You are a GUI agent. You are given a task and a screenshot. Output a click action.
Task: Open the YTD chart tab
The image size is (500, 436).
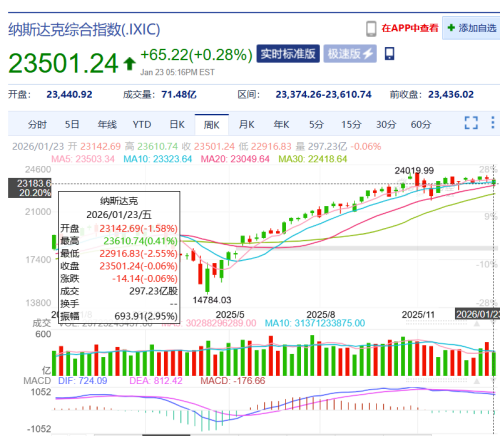142,125
